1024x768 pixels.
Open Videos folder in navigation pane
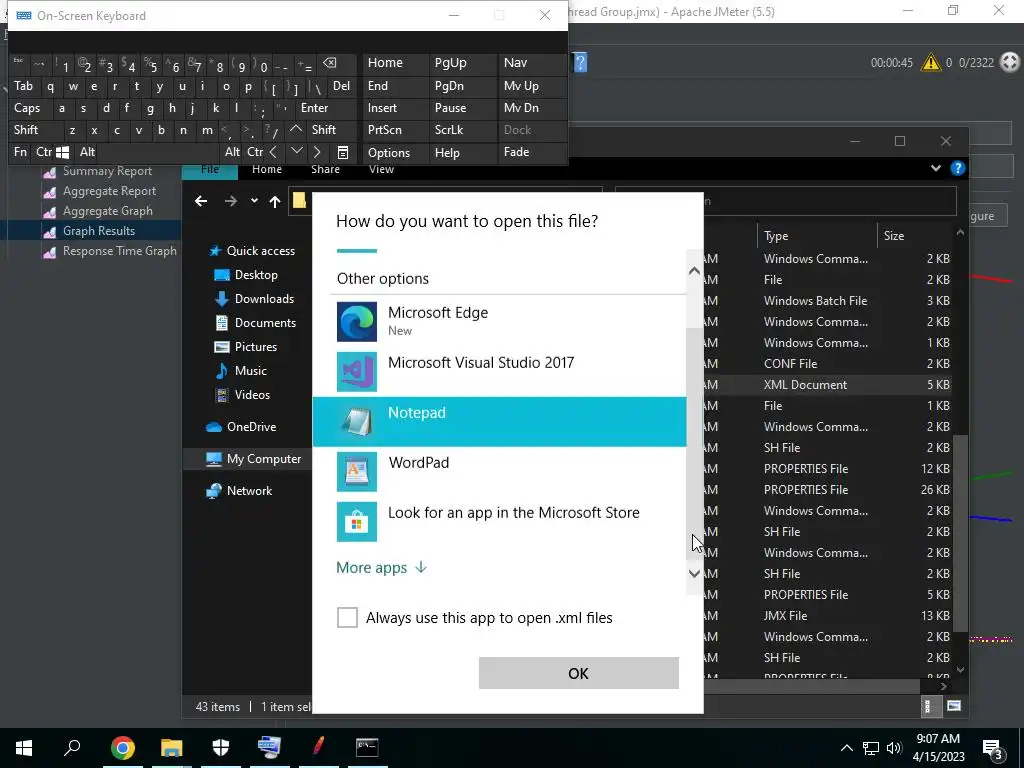pyautogui.click(x=242, y=395)
